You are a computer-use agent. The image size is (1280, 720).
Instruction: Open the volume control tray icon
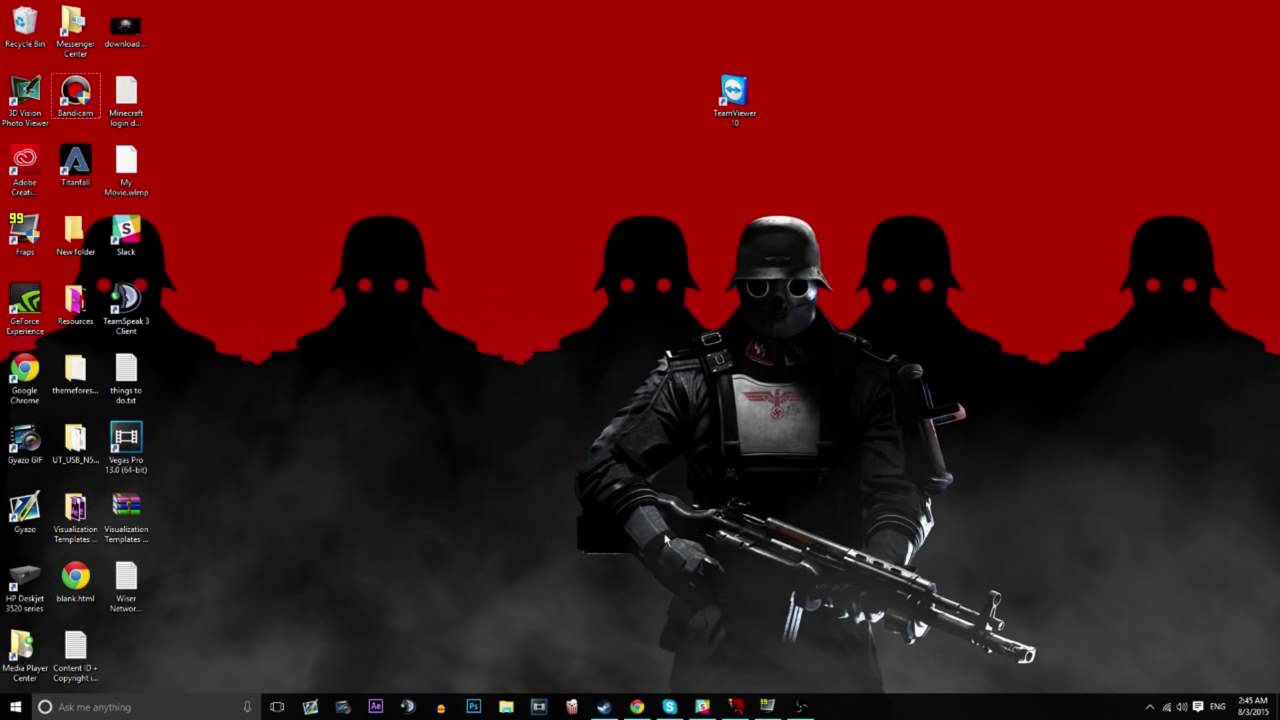pyautogui.click(x=1182, y=707)
